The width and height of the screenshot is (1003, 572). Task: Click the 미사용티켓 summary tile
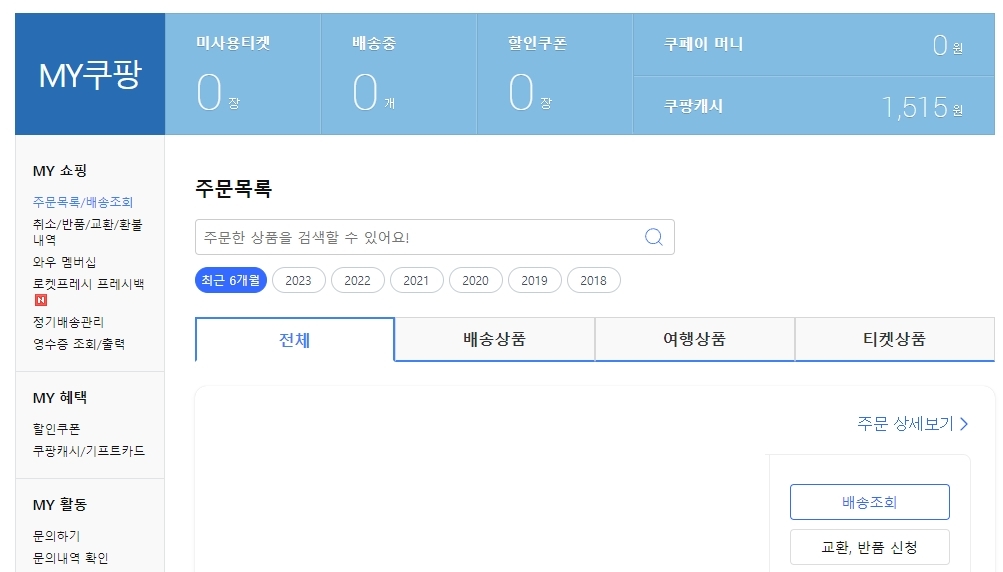pyautogui.click(x=243, y=74)
